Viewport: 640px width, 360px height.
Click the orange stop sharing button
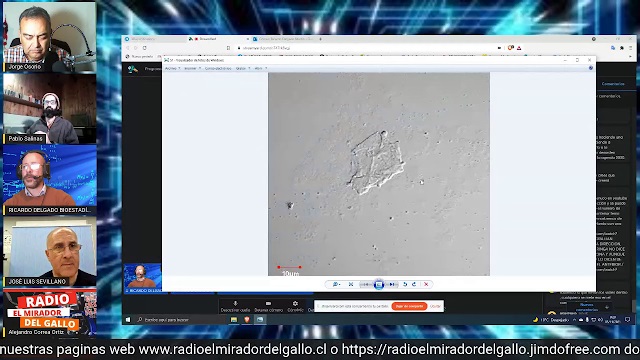[x=409, y=306]
